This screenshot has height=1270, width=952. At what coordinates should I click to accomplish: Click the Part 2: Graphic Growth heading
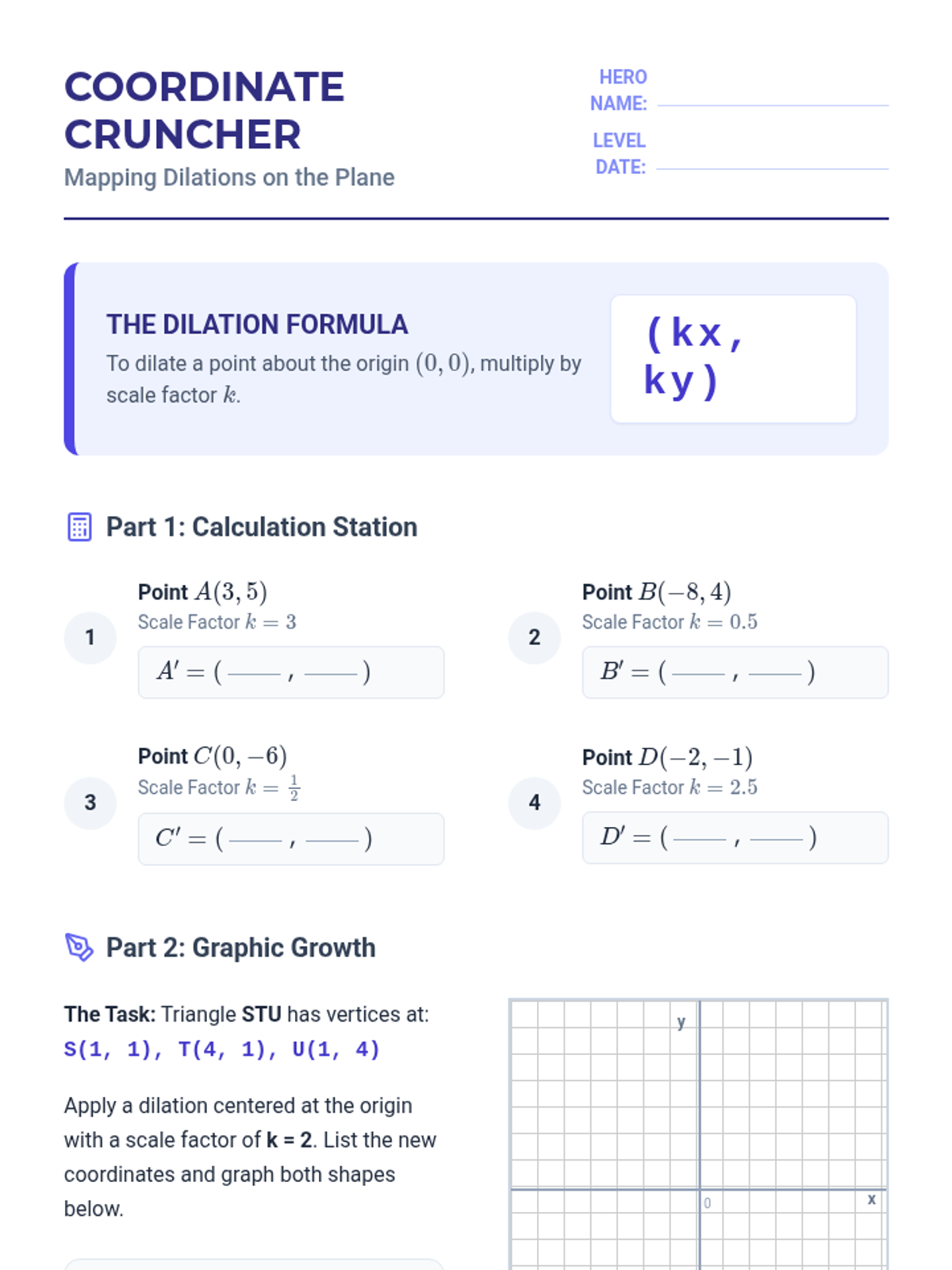tap(241, 947)
